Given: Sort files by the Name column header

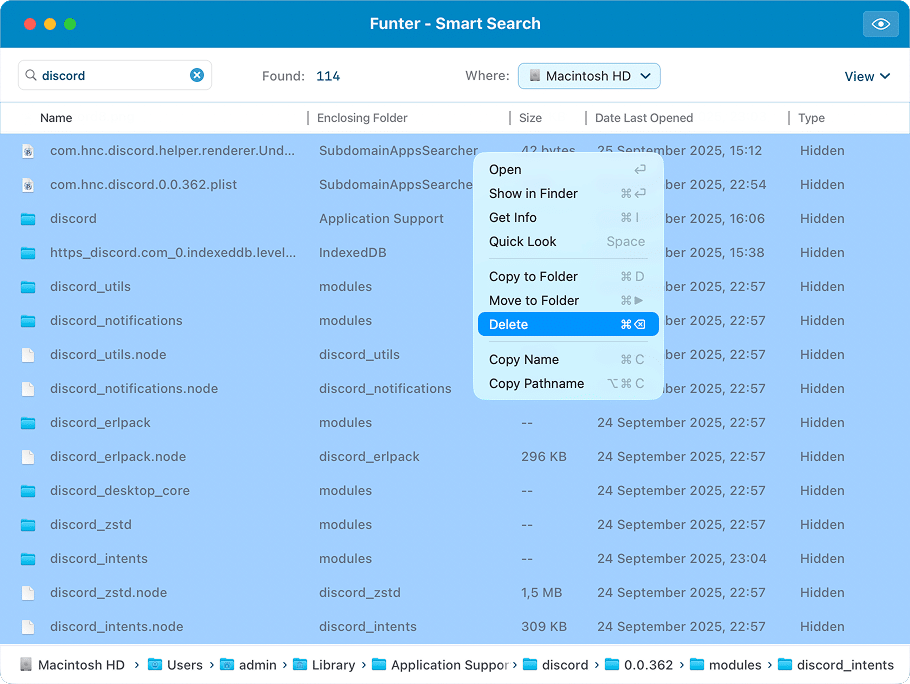Looking at the screenshot, I should coord(56,118).
